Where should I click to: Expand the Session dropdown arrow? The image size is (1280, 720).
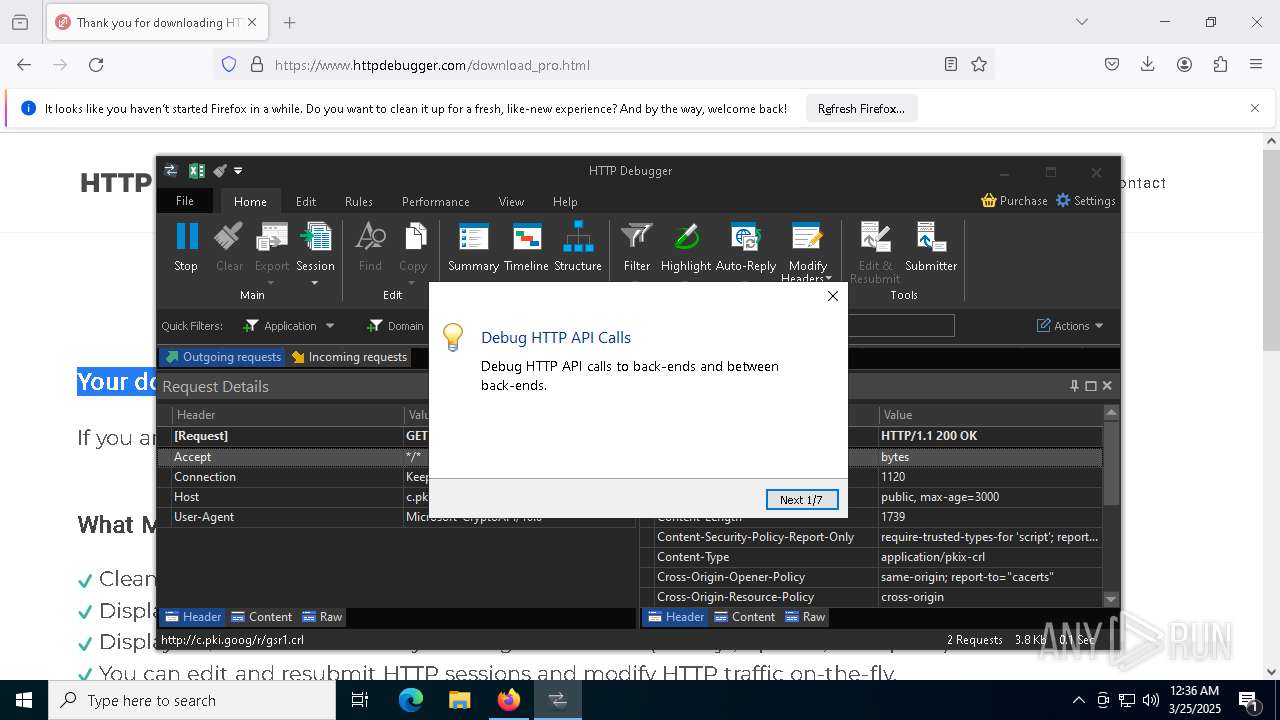(315, 283)
